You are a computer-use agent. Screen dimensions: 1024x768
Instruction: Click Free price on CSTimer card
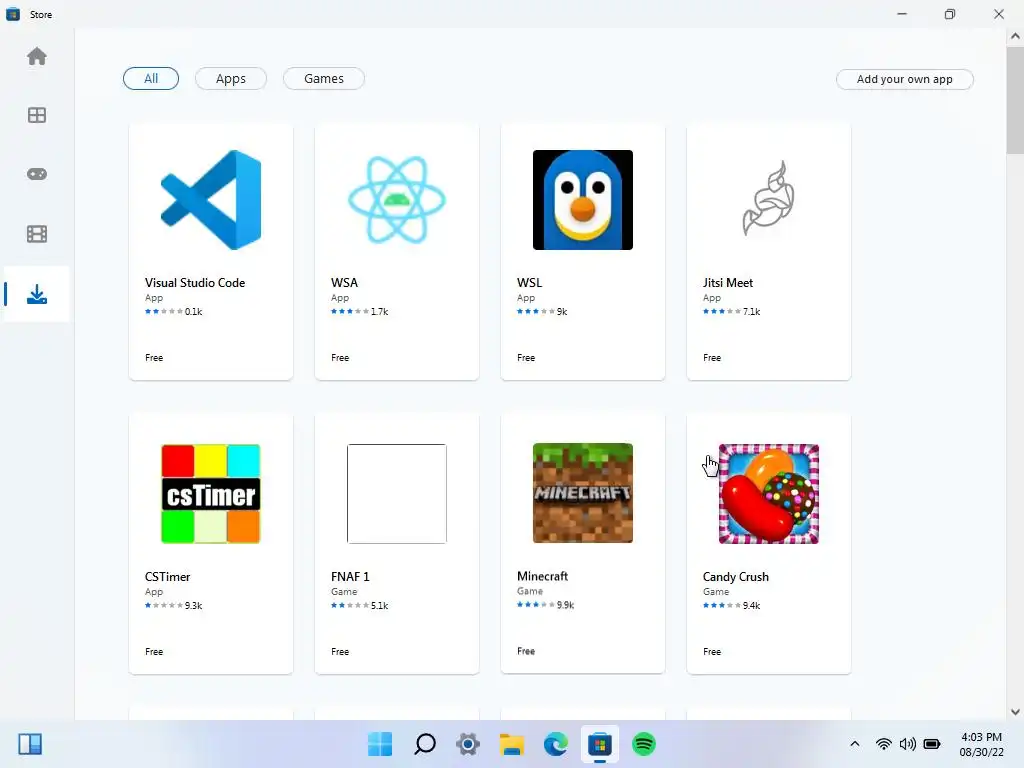(154, 652)
